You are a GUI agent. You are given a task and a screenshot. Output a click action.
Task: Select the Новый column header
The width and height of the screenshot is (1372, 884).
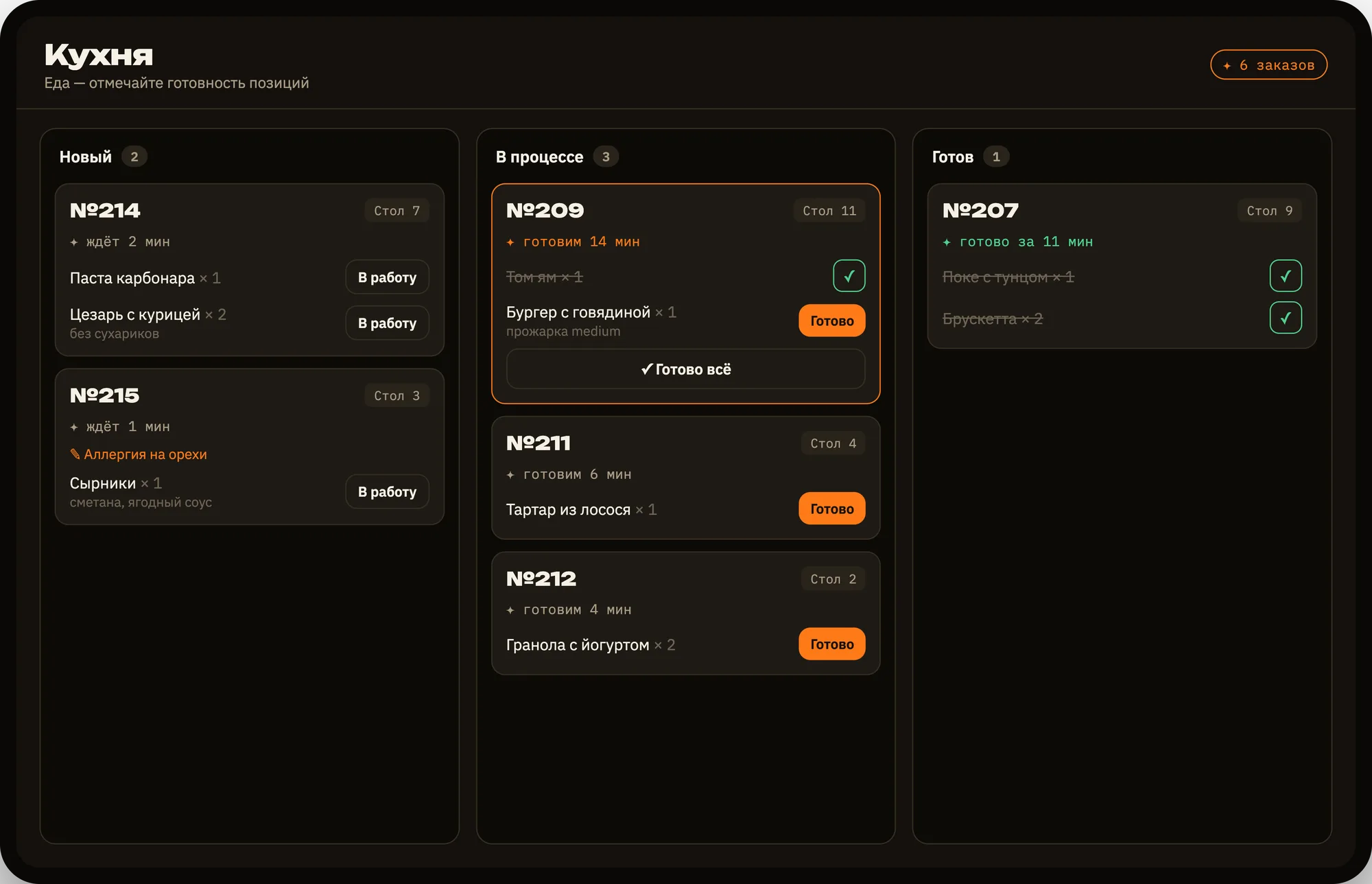tap(85, 157)
